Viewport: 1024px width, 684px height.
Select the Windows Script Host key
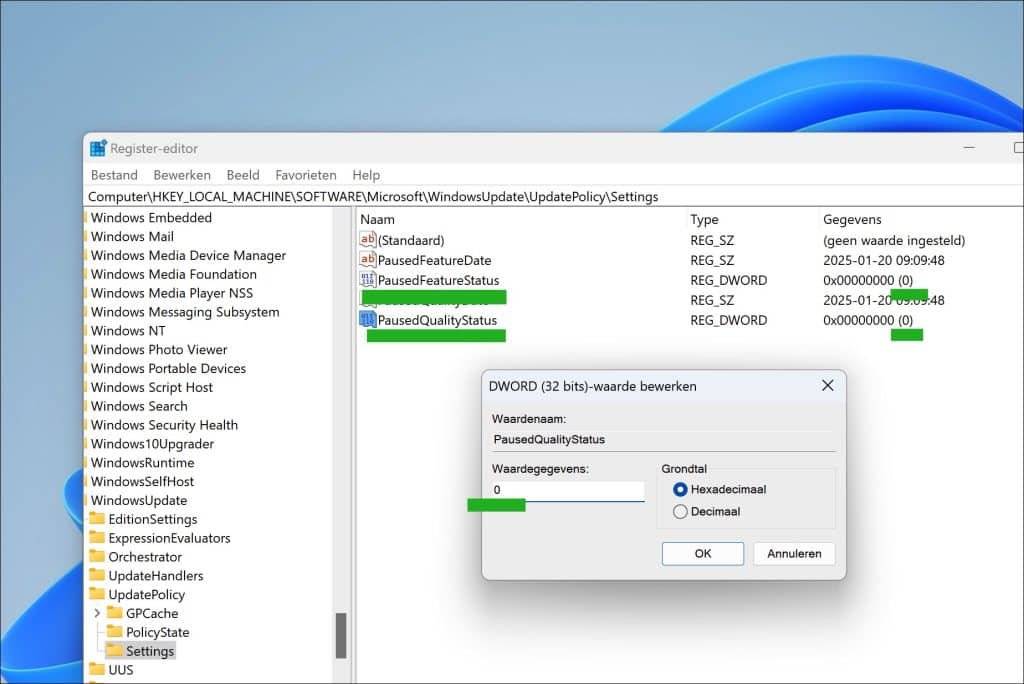point(152,387)
